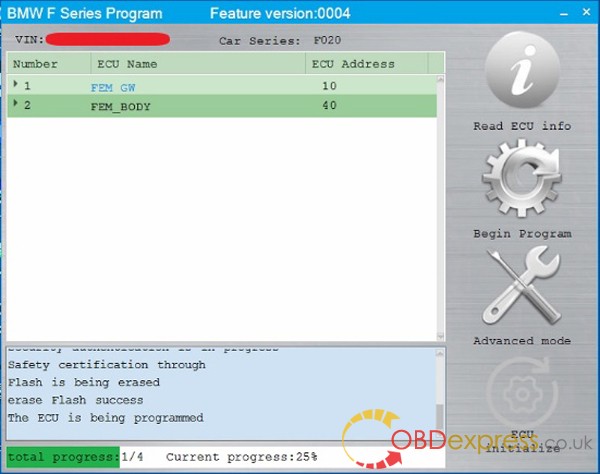Select the FEM_GW ECU name

(113, 88)
